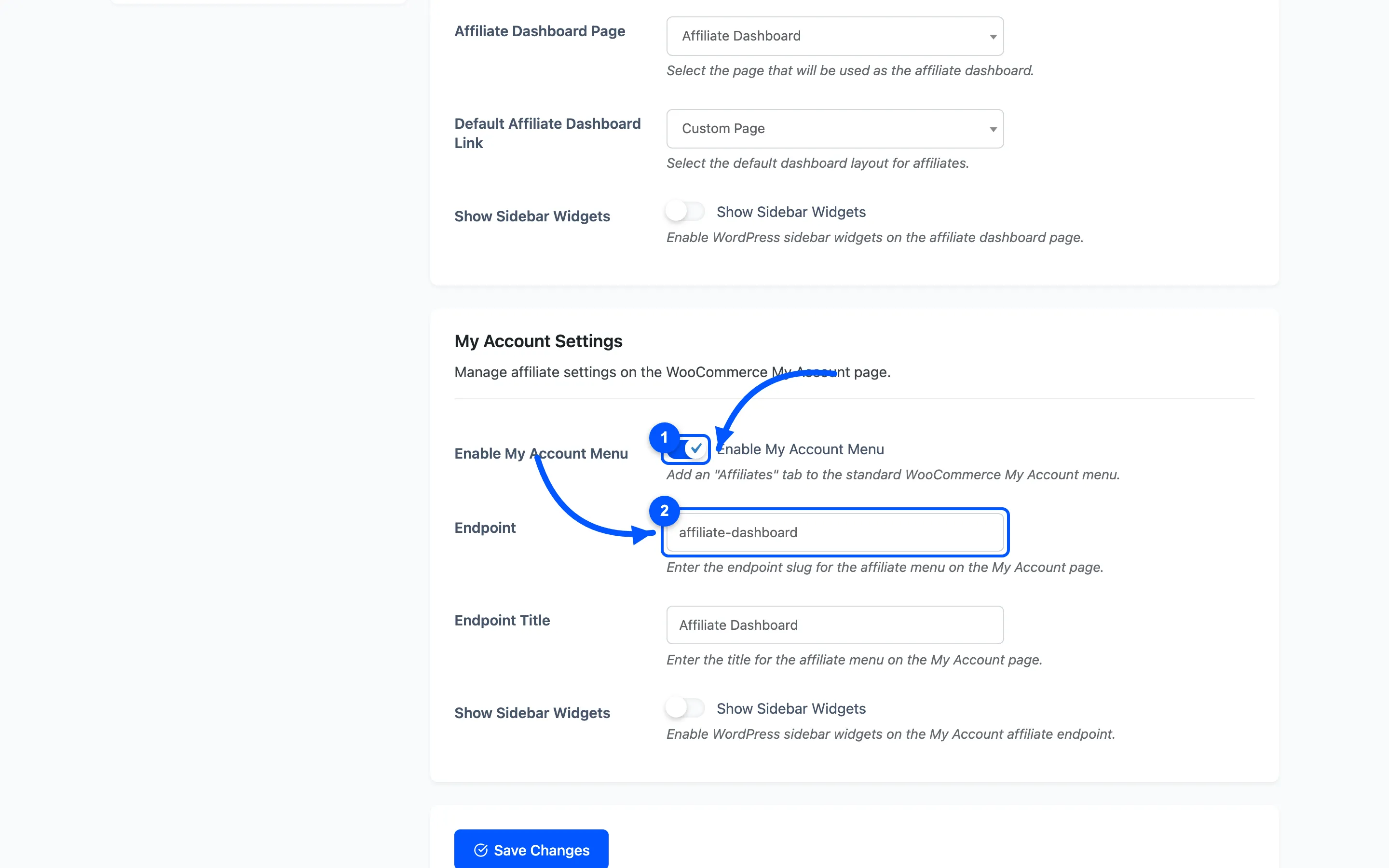Click 'Enable WordPress sidebar widgets on the affiliate dashboard' hint
This screenshot has height=868, width=1389.
point(875,237)
